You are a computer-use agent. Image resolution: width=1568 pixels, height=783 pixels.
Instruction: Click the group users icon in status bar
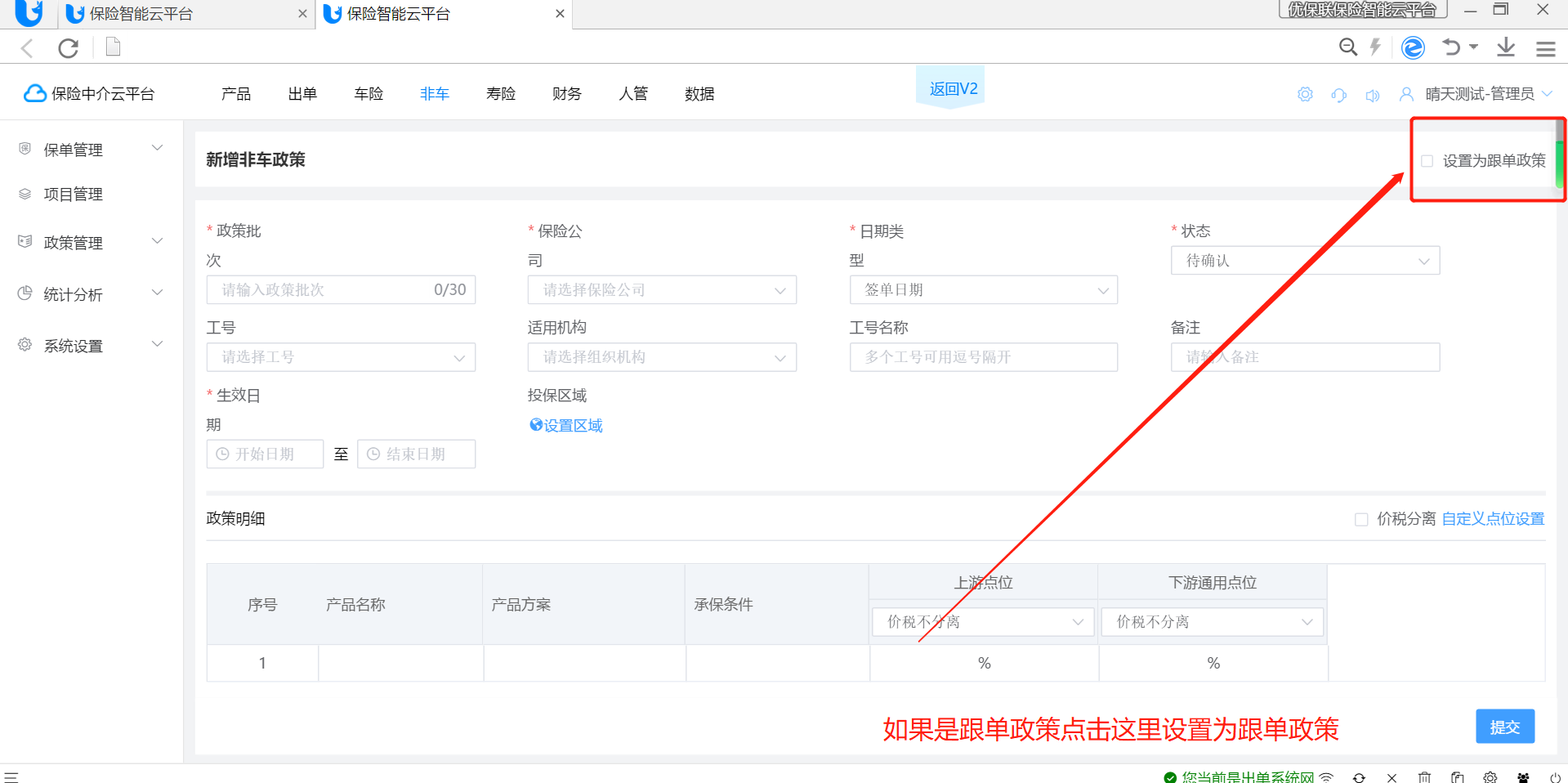1523,777
